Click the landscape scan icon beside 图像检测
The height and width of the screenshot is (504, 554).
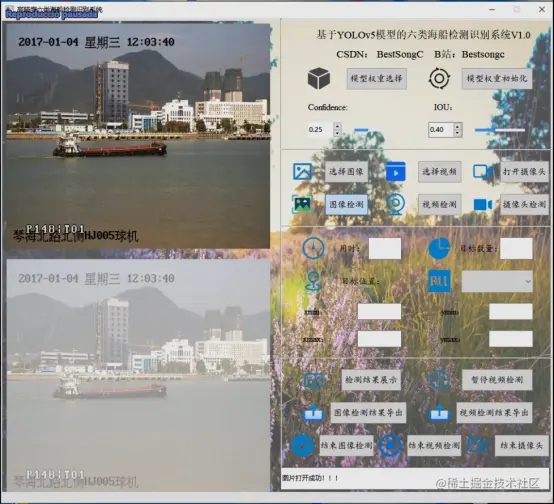click(x=302, y=204)
